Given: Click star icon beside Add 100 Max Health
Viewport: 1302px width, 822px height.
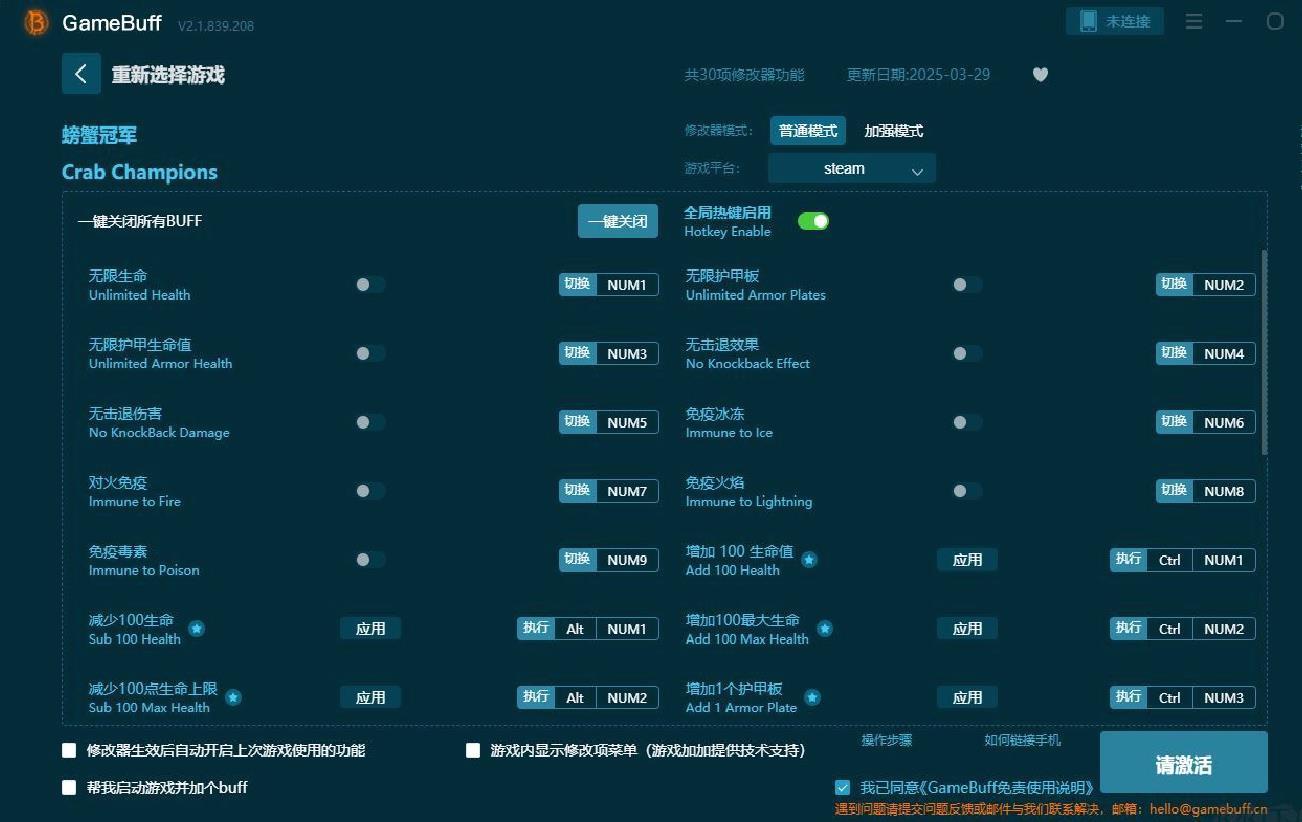Looking at the screenshot, I should pos(825,629).
